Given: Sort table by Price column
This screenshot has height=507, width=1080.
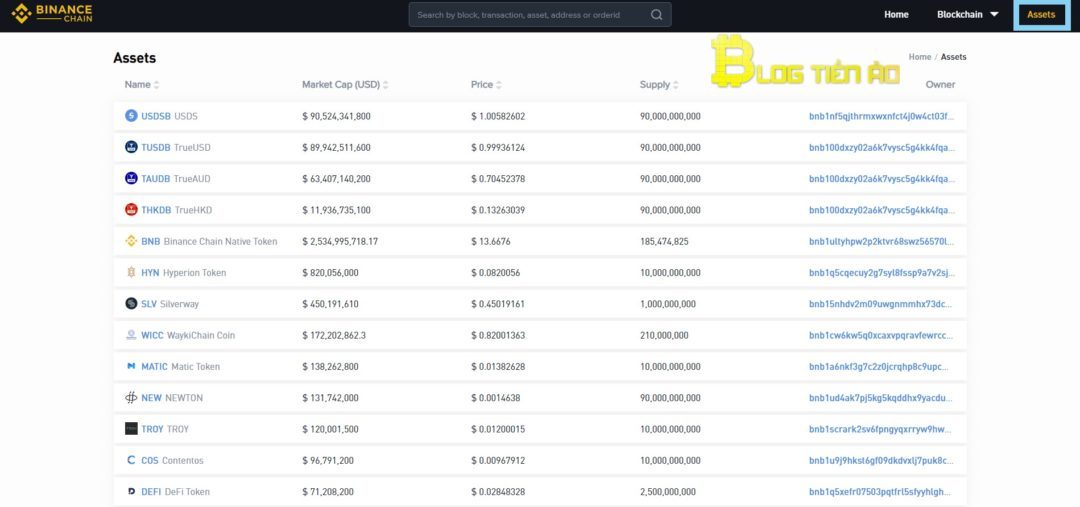Looking at the screenshot, I should [x=486, y=85].
